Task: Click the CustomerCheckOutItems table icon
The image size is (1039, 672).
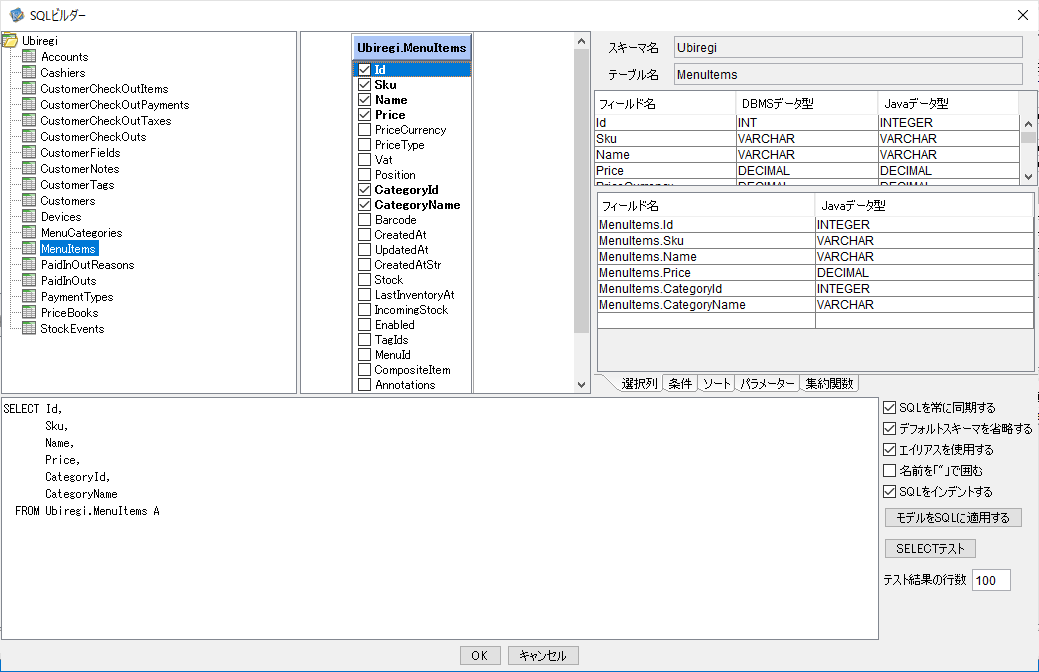Action: (x=29, y=88)
